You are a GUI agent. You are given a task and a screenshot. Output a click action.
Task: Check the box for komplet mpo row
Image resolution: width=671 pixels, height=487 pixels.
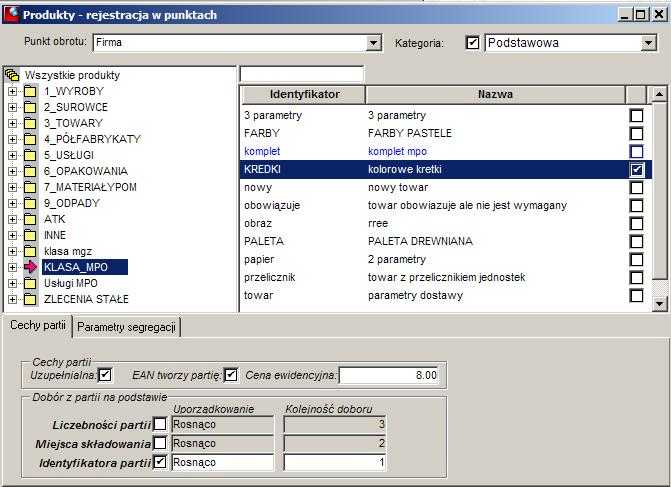click(x=636, y=151)
